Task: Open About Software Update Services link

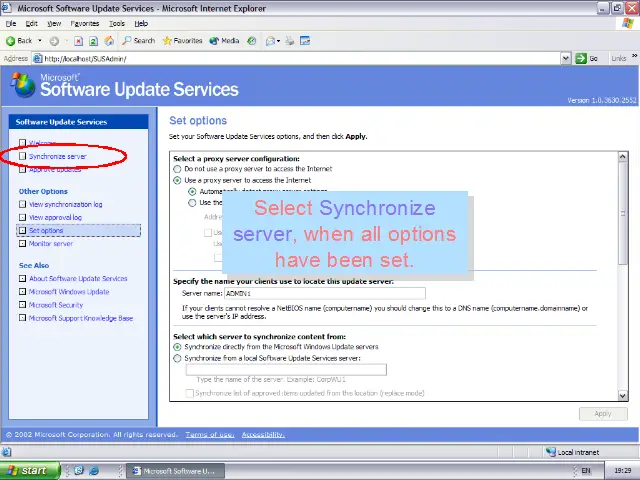Action: pyautogui.click(x=78, y=279)
